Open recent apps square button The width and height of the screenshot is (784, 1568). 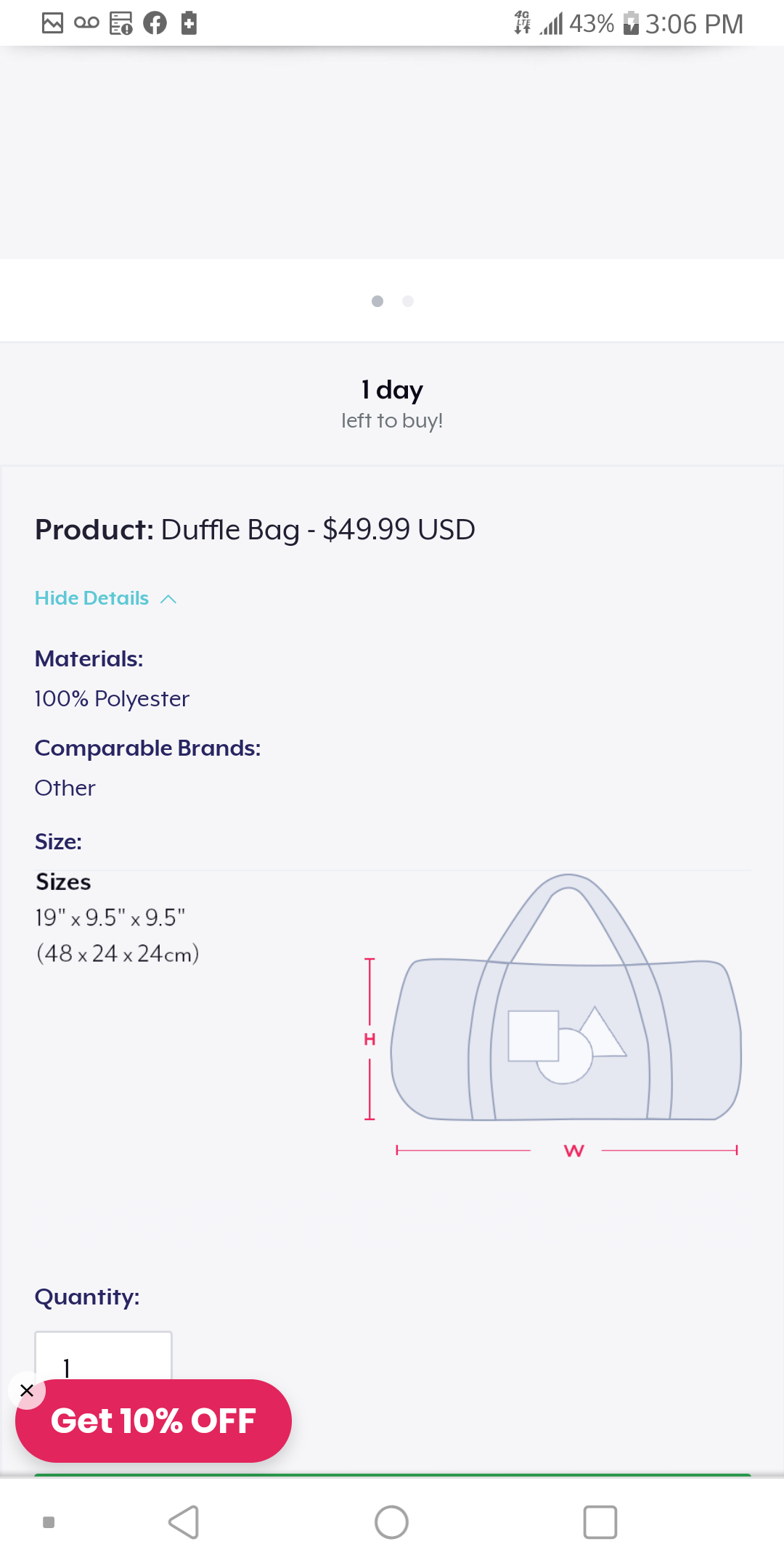600,1522
